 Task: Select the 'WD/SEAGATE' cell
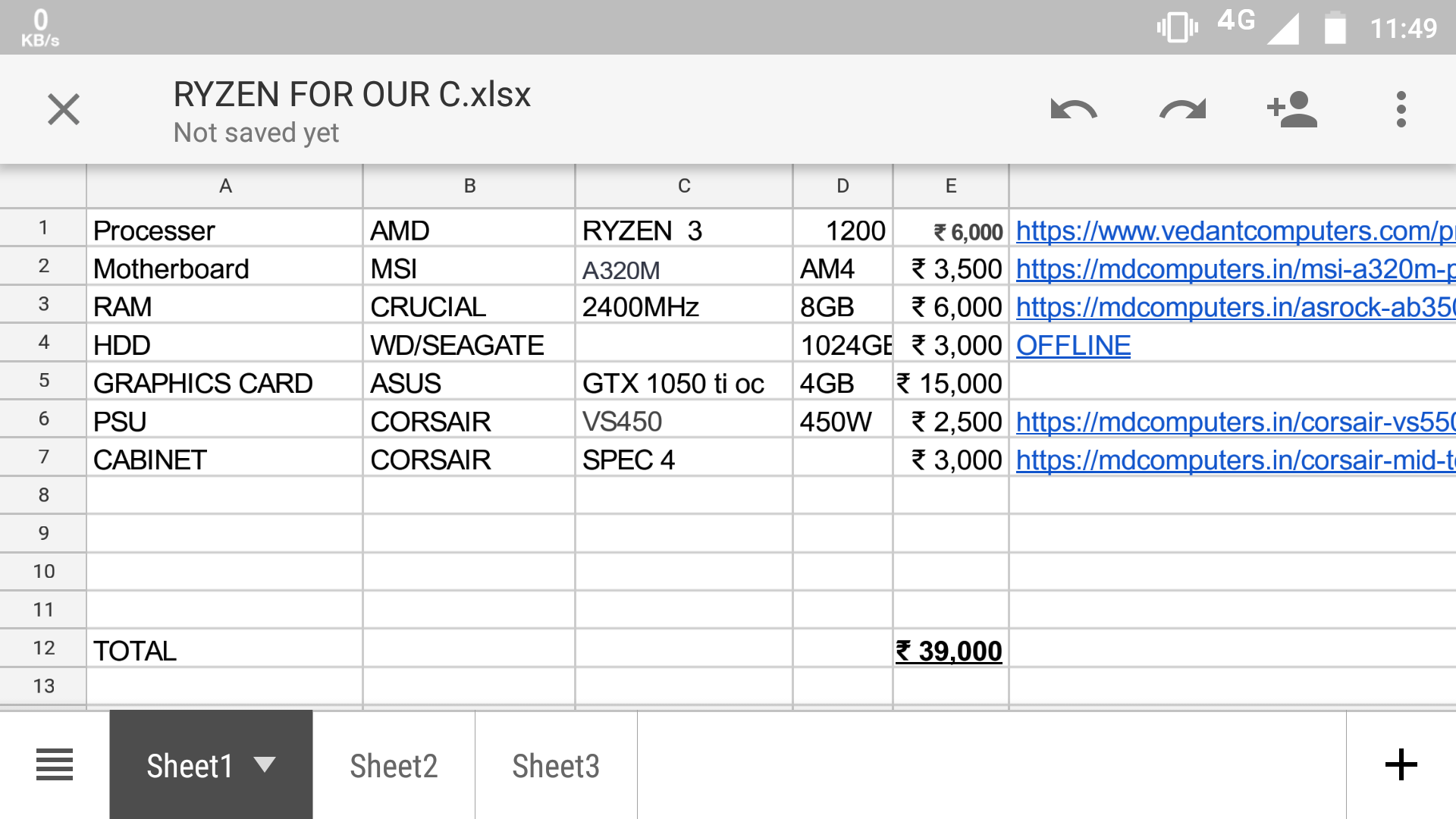point(469,342)
